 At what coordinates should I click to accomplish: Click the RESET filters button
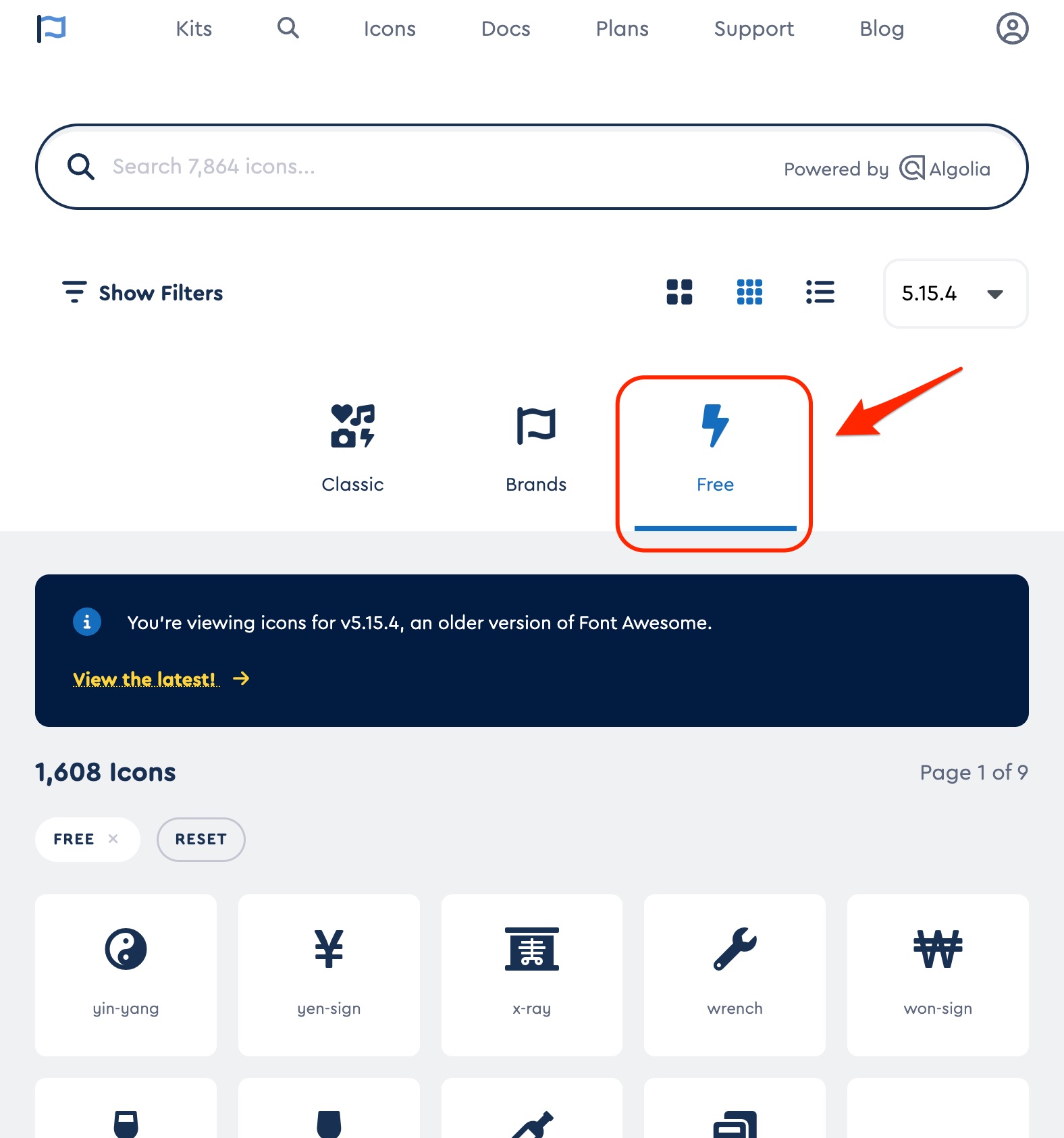[201, 839]
